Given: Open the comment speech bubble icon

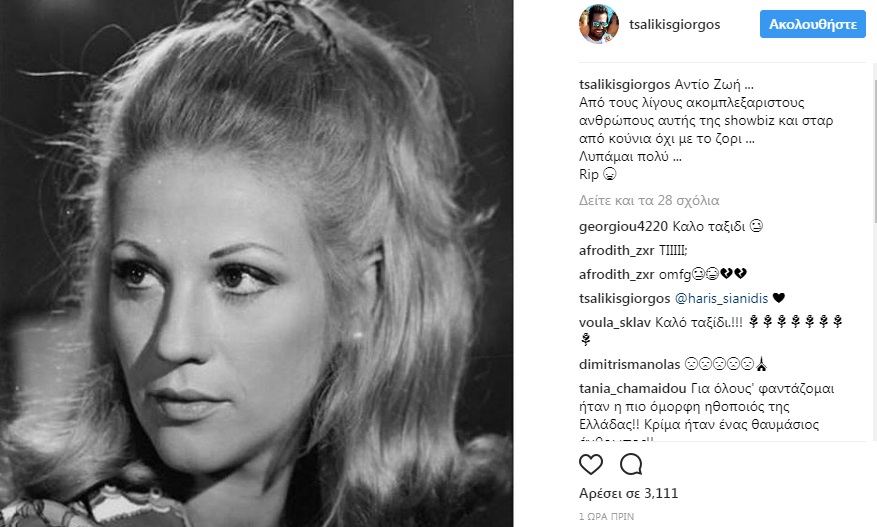Looking at the screenshot, I should click(x=631, y=464).
